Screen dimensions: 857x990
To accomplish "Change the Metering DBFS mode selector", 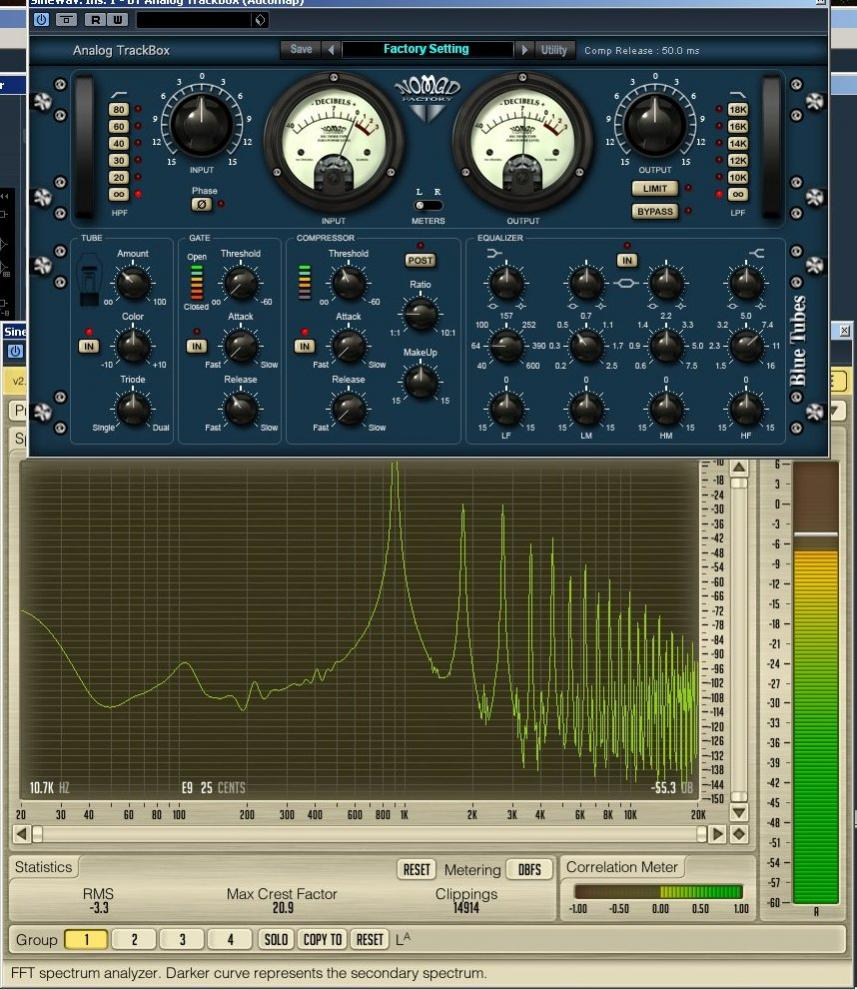I will click(x=529, y=870).
